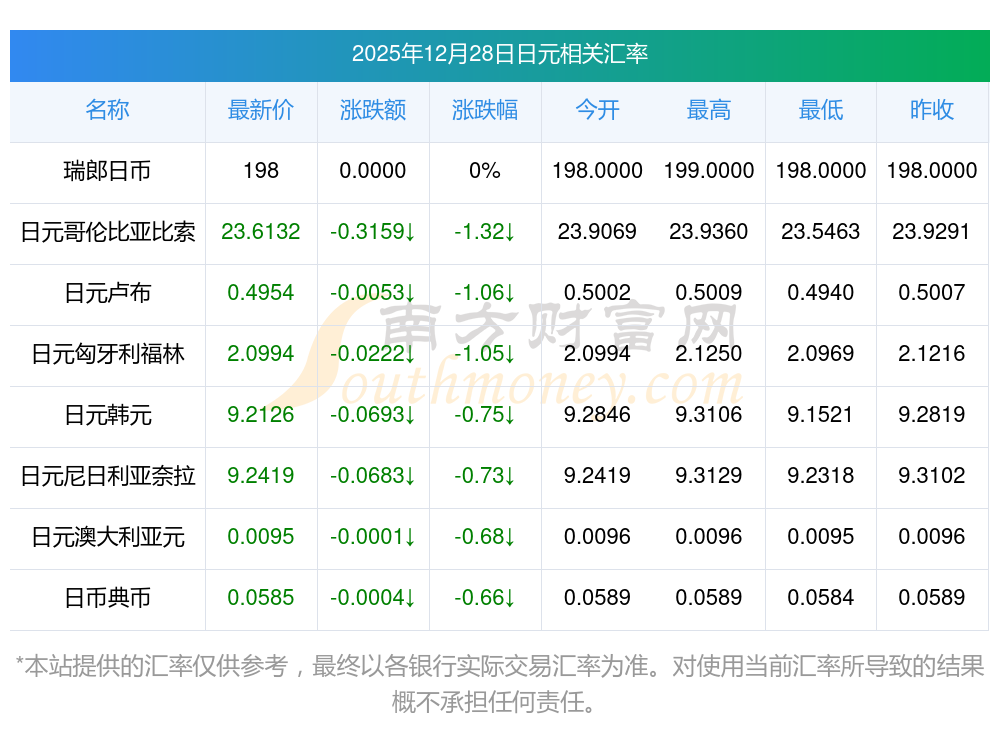The height and width of the screenshot is (733, 1000).
Task: Click the 日元尼日利亚奈拉 row name
Action: coord(107,476)
